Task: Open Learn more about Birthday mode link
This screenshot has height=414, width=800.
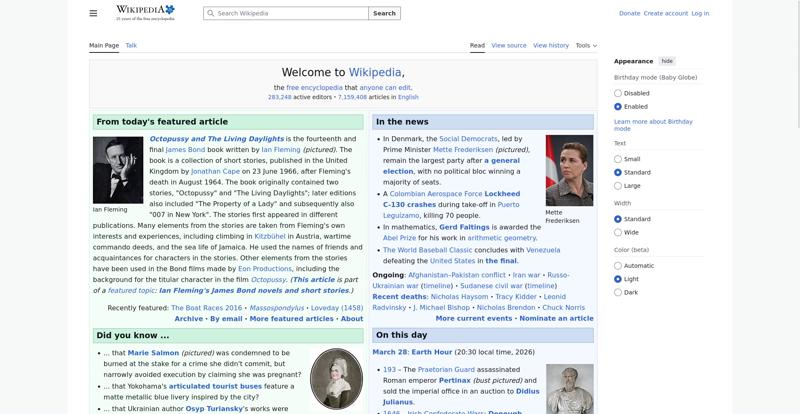Action: click(x=652, y=125)
